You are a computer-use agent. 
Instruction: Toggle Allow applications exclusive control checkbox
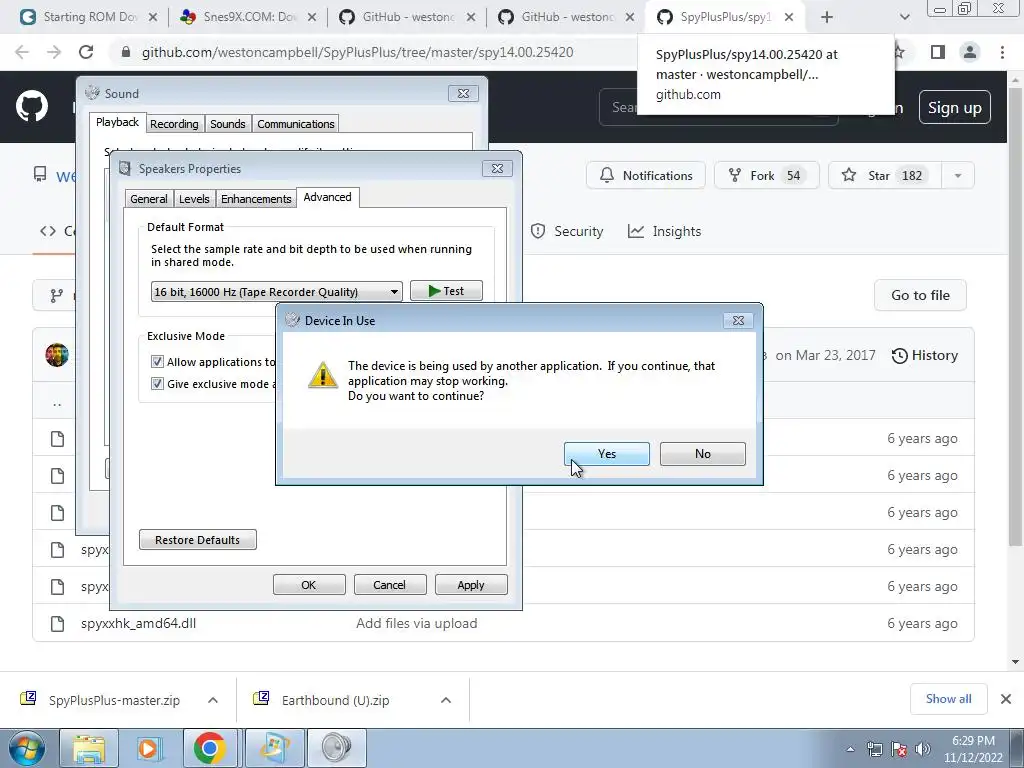click(x=157, y=362)
